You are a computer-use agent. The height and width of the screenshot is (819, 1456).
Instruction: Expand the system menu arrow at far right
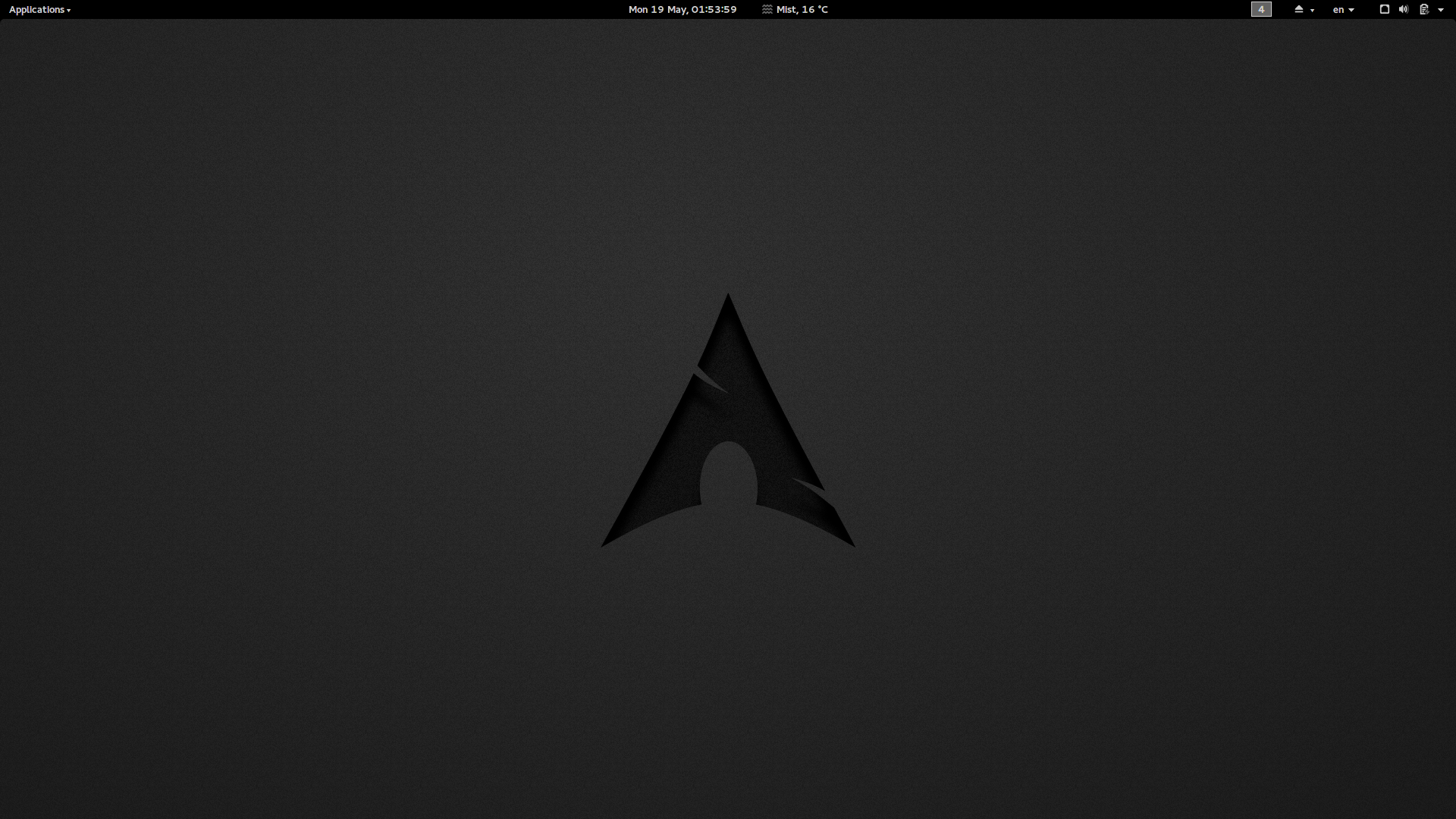[x=1441, y=10]
